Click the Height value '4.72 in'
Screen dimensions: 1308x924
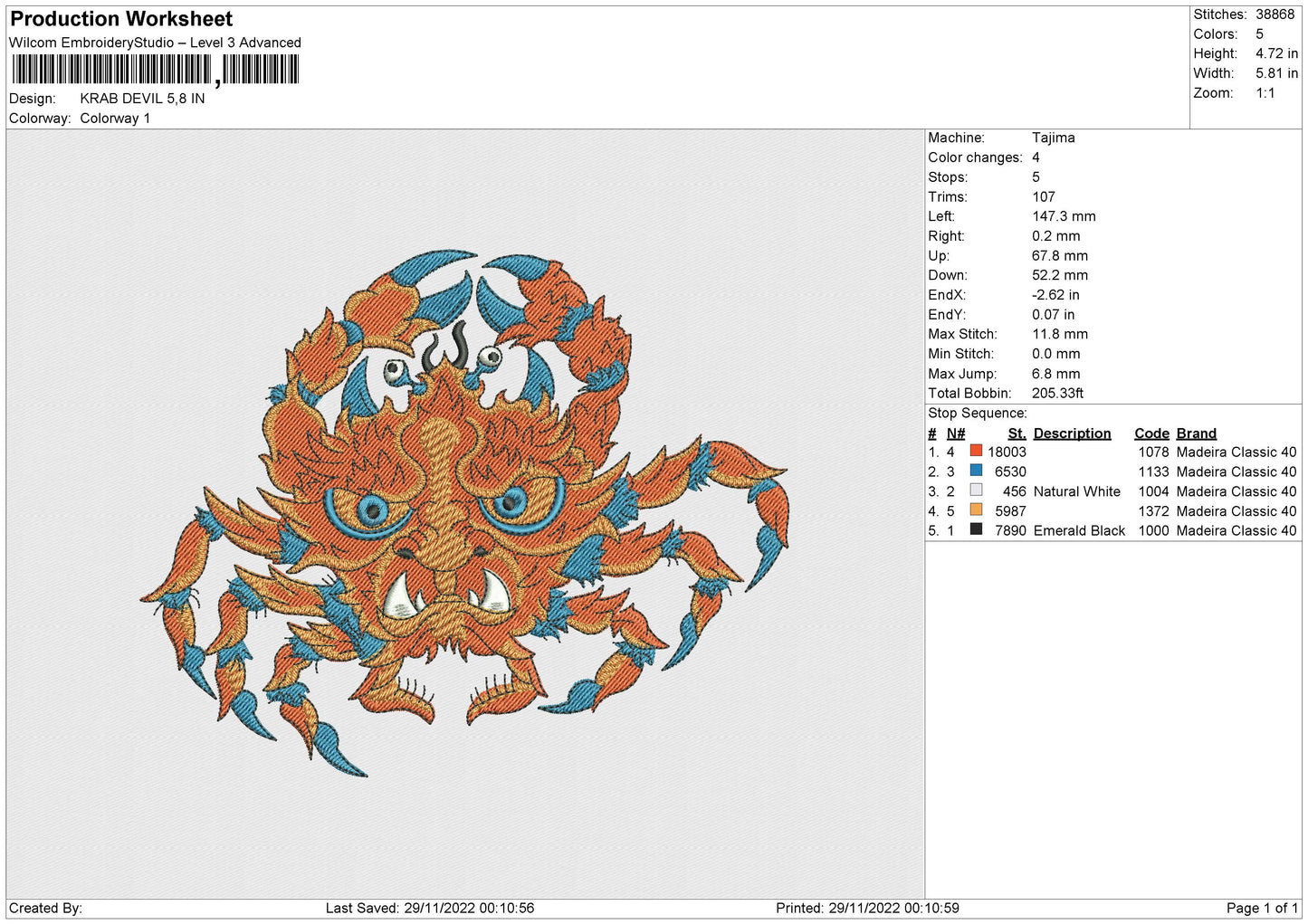1276,54
